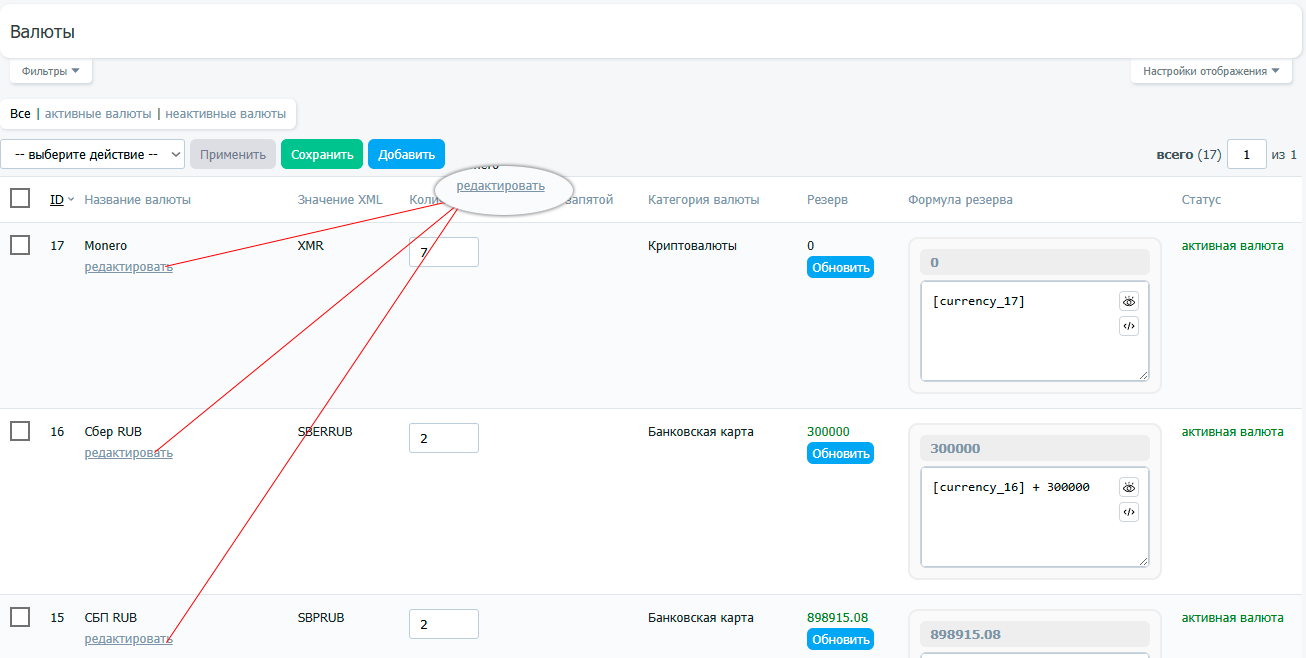Show 'неактивные валюты' filter tab

(225, 114)
